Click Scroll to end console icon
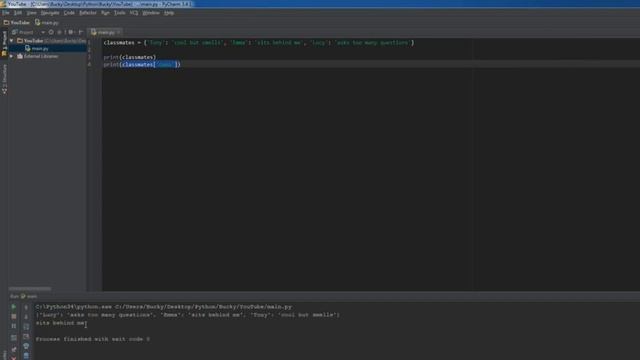 coord(26,336)
